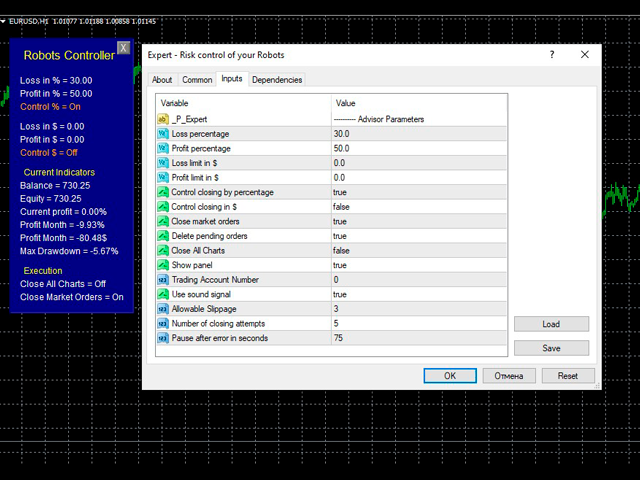
Task: Click the Robots Controller title
Action: (69, 56)
